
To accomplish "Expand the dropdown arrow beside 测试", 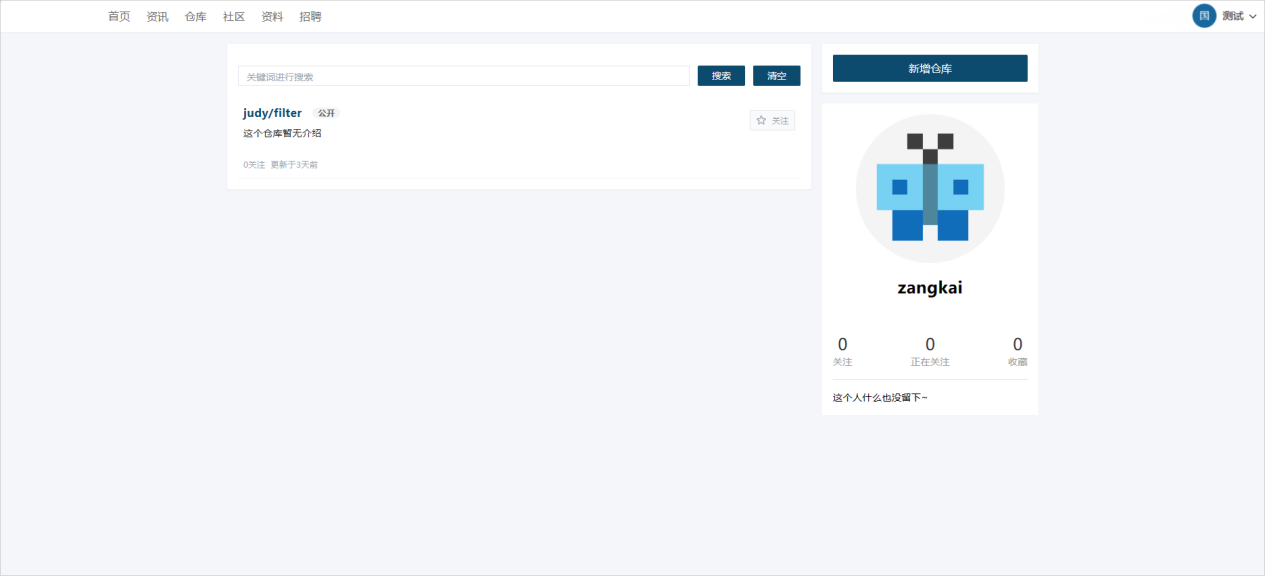I will [x=1253, y=17].
